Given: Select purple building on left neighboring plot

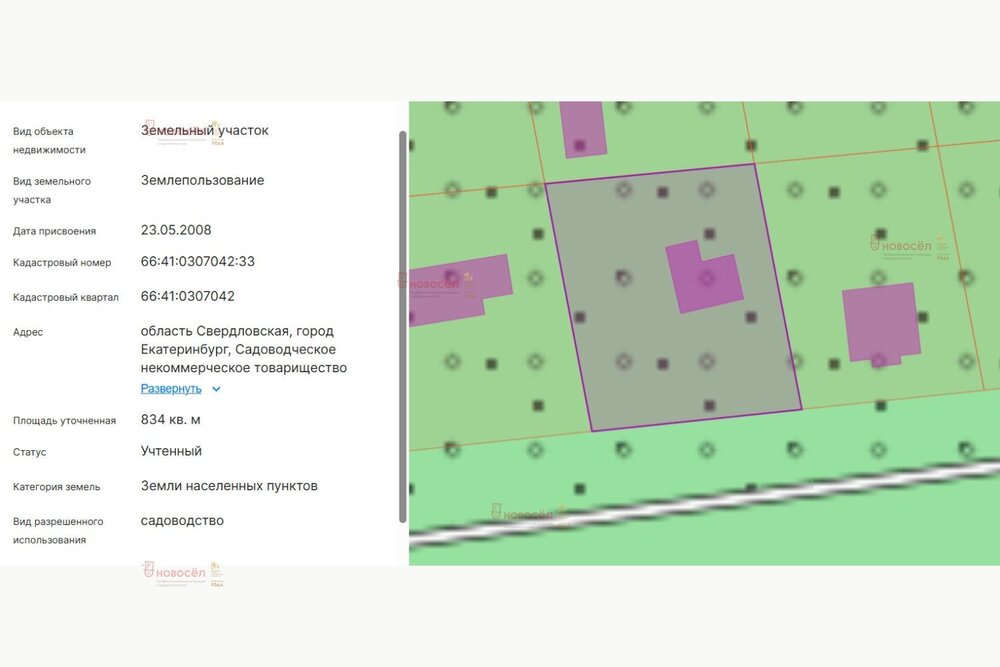Looking at the screenshot, I should point(459,288).
